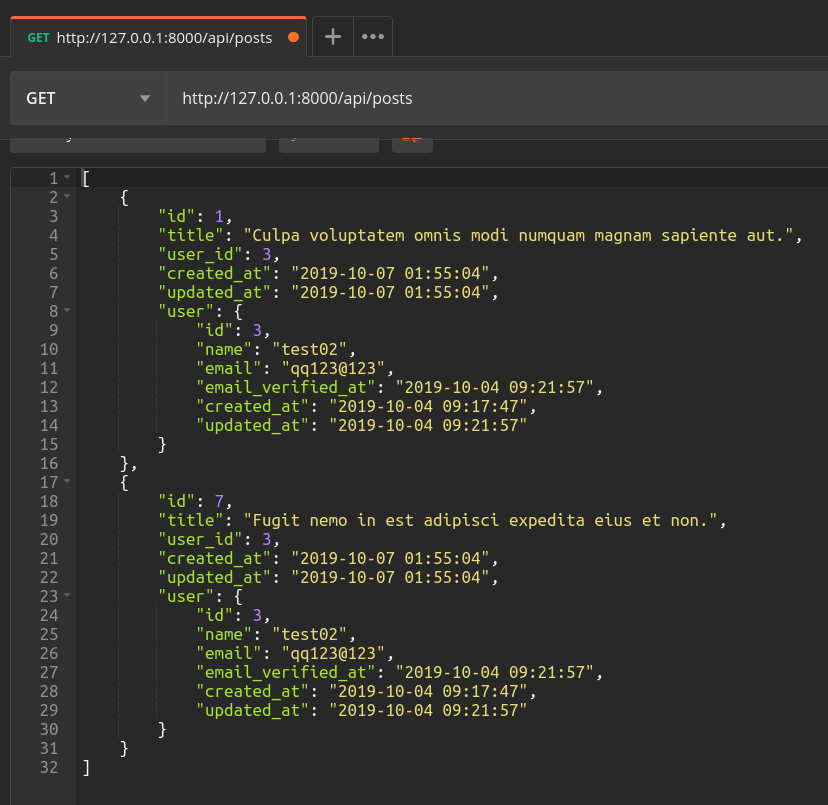Viewport: 828px width, 805px height.
Task: Click the created_at value on line 28
Action: [428, 691]
